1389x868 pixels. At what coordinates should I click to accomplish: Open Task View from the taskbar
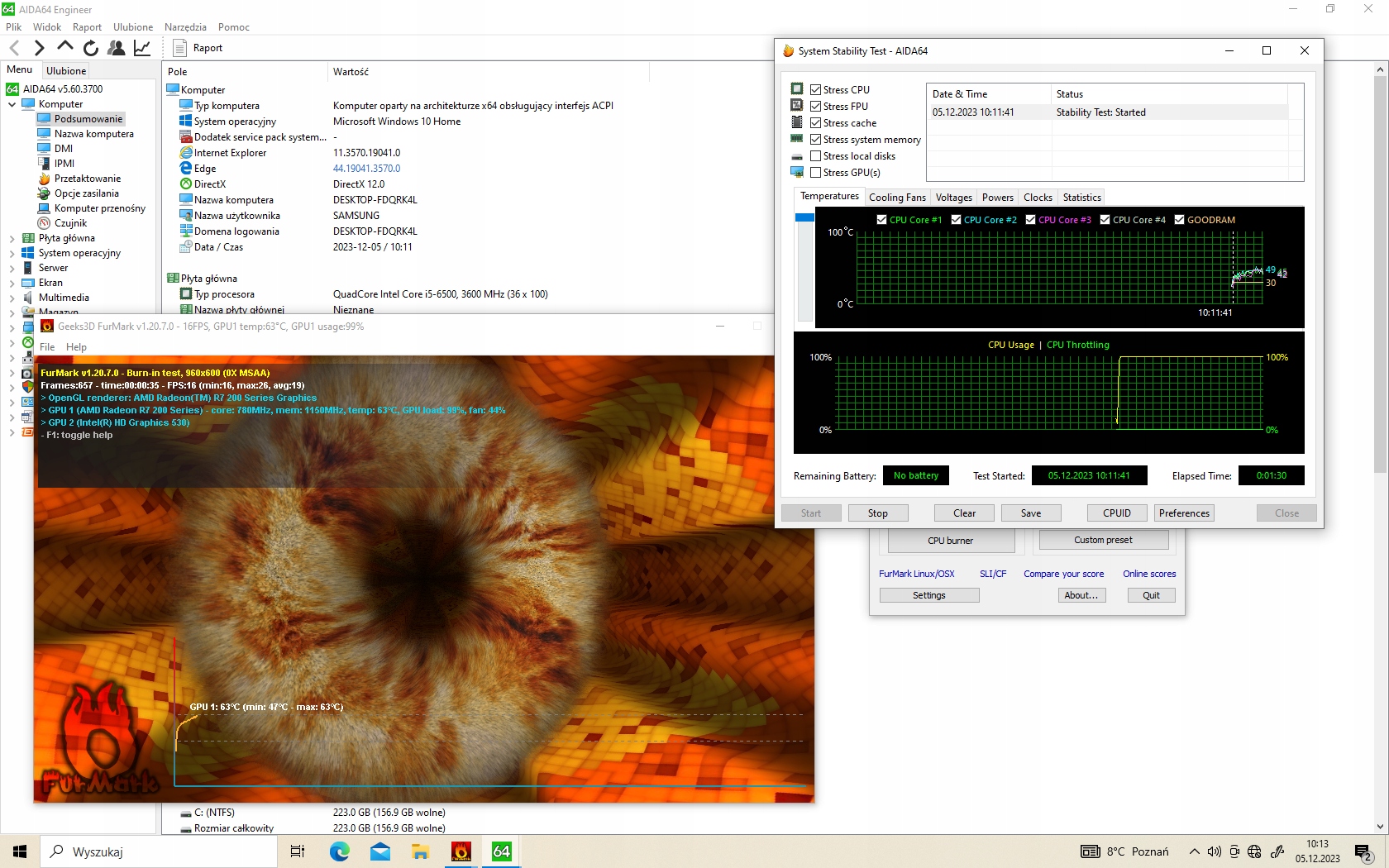pos(298,851)
